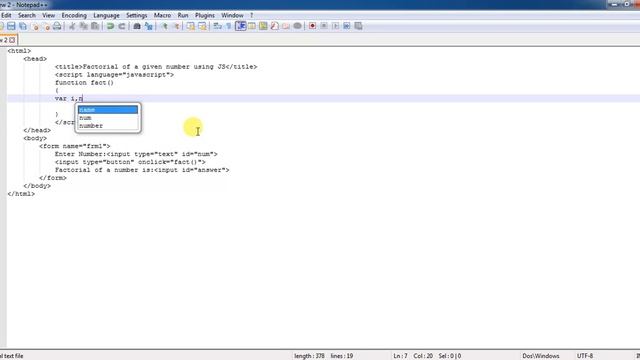The image size is (640, 360).
Task: Open the Plugins menu
Action: point(204,15)
